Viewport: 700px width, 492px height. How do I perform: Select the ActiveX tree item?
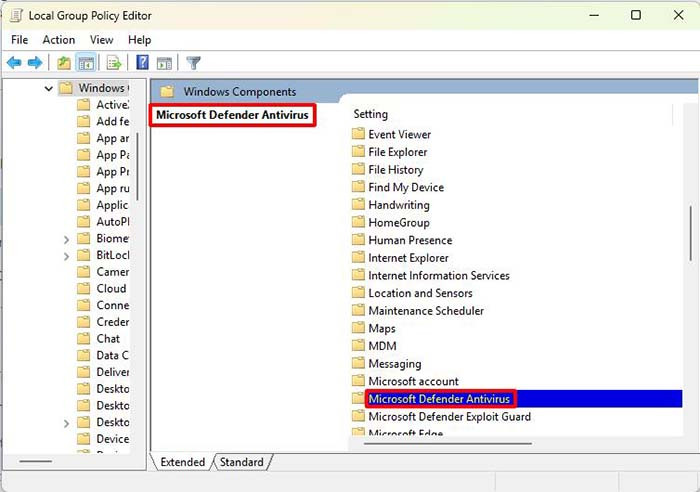tap(112, 105)
